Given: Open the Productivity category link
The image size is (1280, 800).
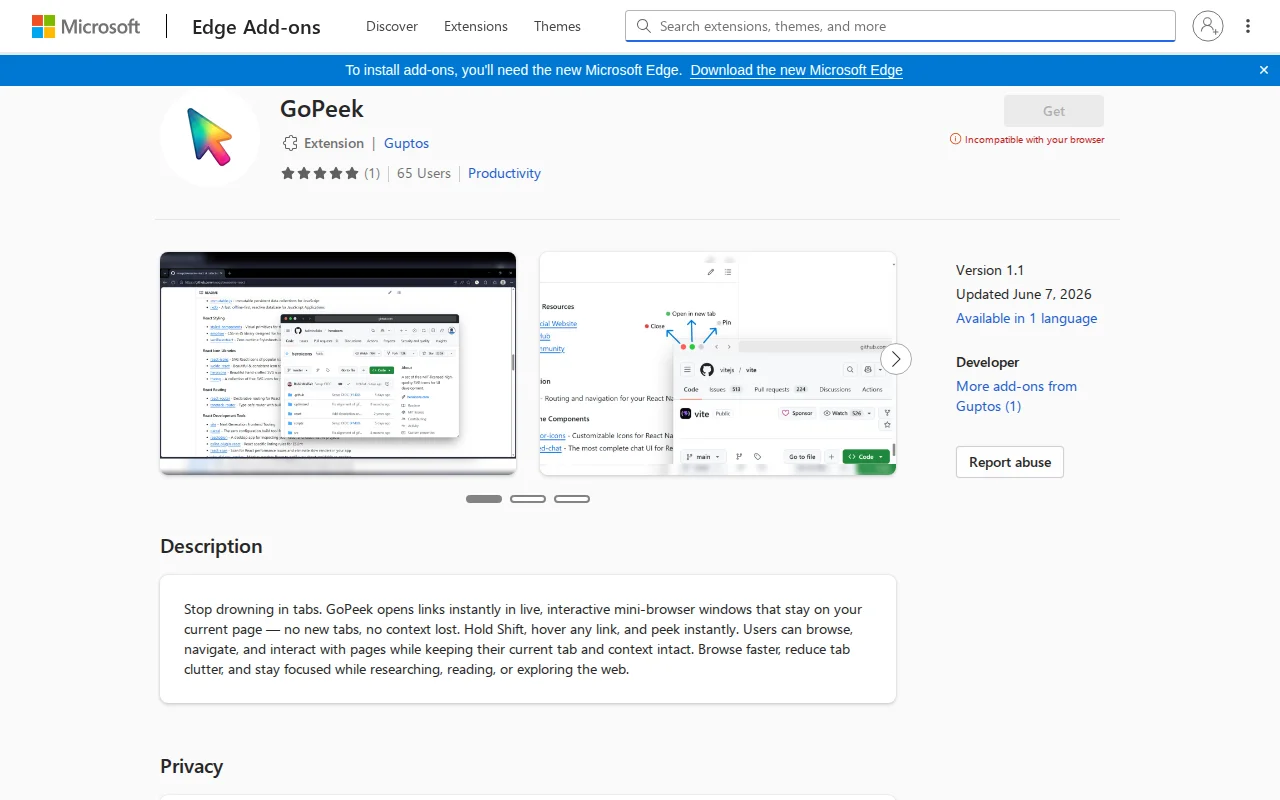Looking at the screenshot, I should pyautogui.click(x=504, y=173).
